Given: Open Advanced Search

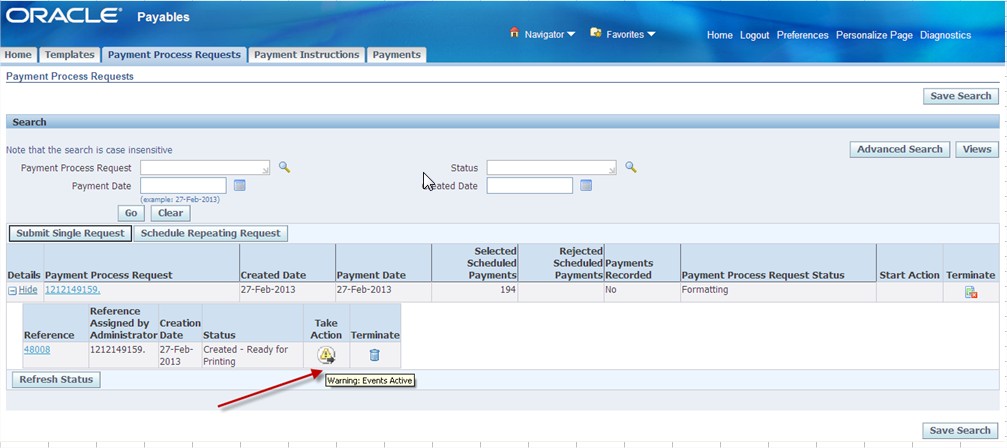Looking at the screenshot, I should [900, 149].
